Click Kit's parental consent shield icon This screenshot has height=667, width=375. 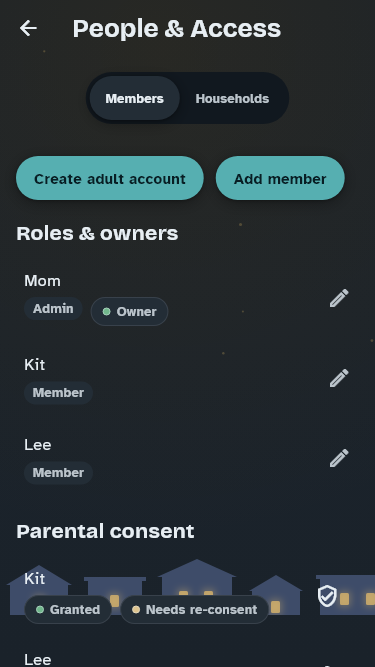(327, 596)
